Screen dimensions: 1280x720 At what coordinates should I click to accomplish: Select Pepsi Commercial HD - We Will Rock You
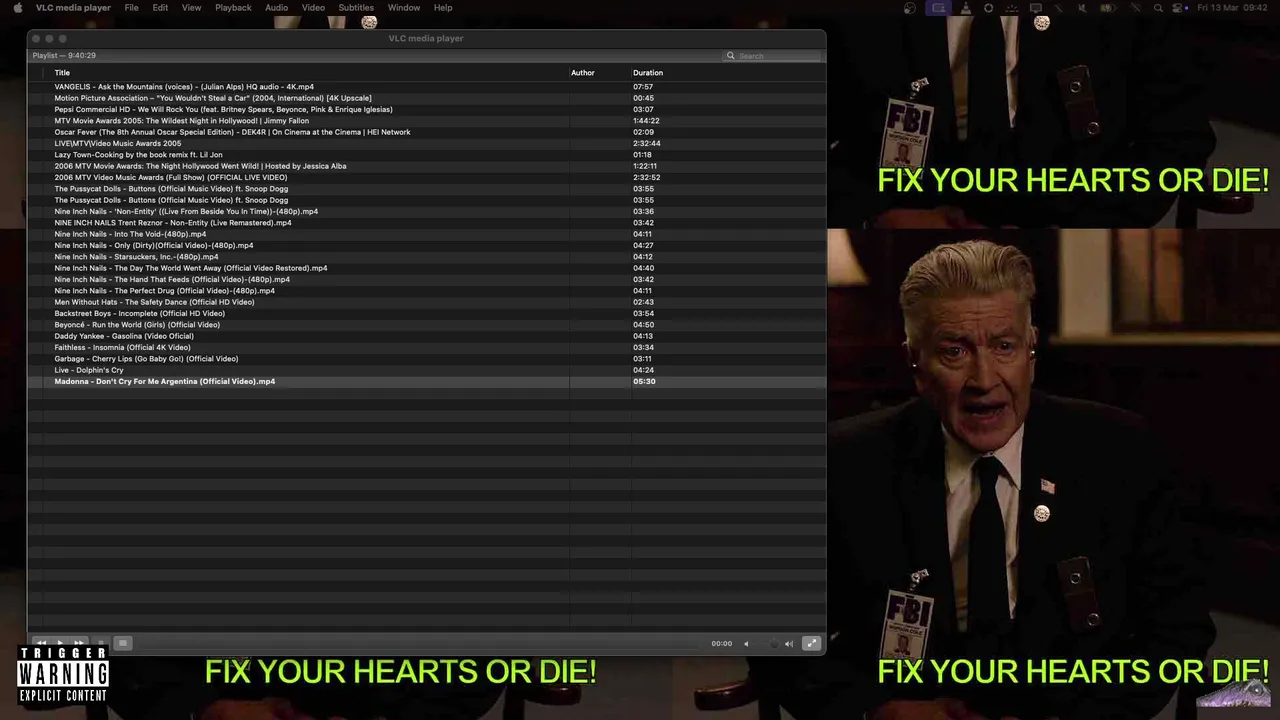click(427, 109)
